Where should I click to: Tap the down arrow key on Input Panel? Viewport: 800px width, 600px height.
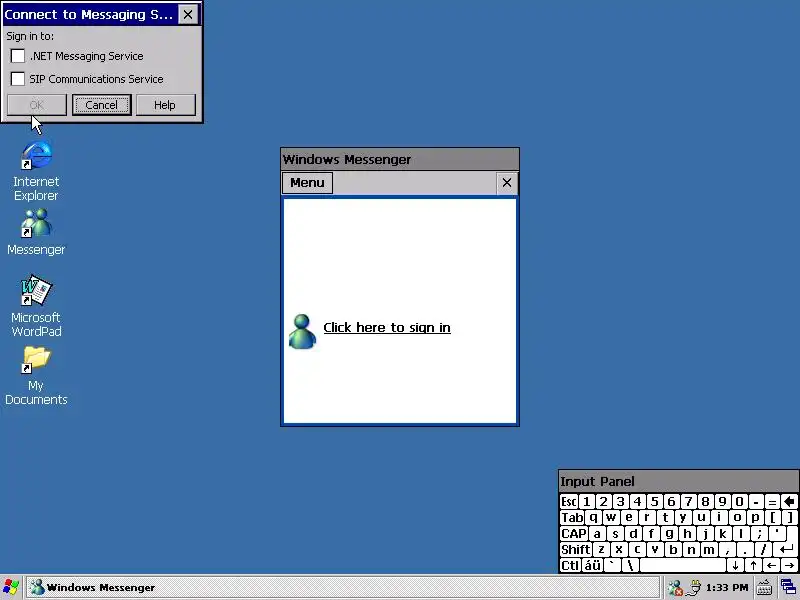(735, 565)
